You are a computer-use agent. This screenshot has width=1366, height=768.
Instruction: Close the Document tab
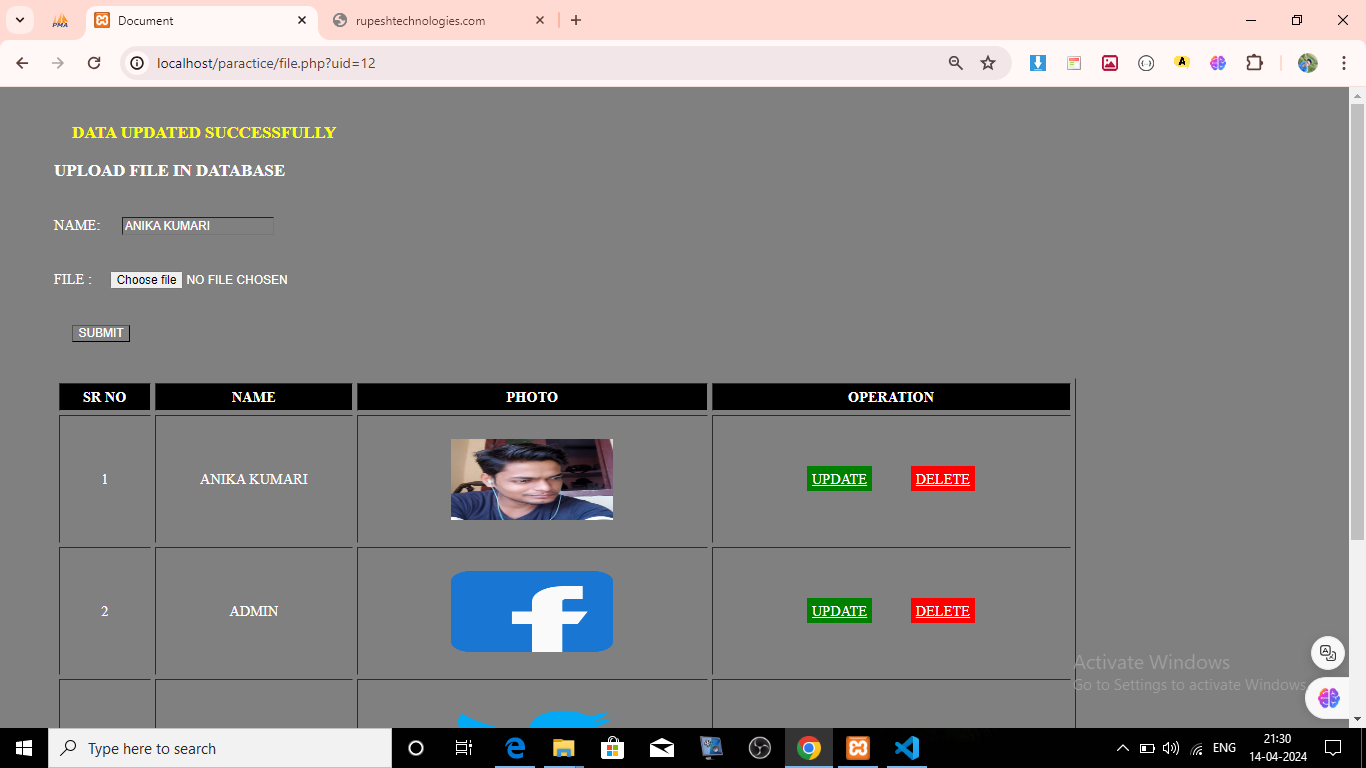click(x=302, y=20)
